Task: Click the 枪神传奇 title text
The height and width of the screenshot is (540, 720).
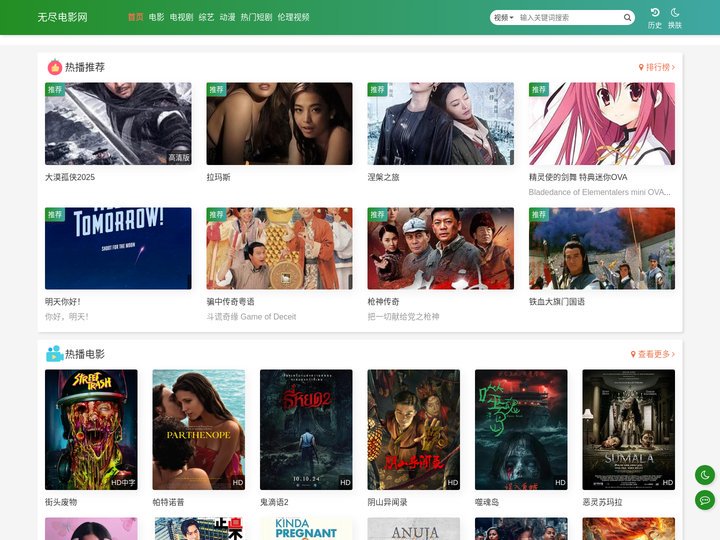Action: tap(383, 302)
